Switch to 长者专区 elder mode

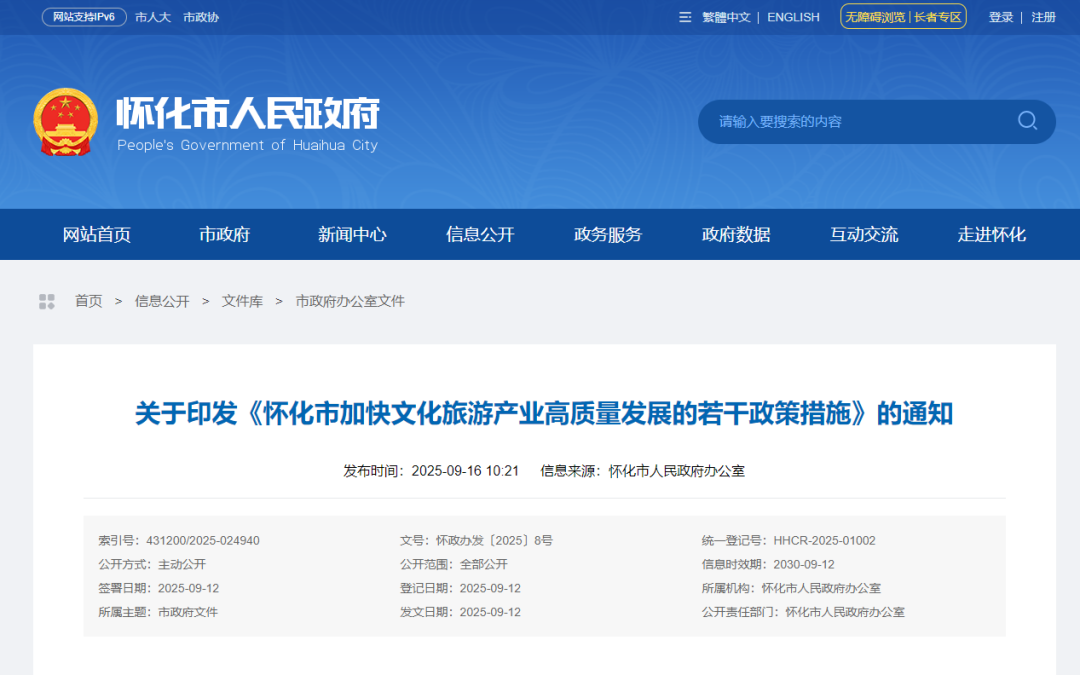[x=937, y=17]
